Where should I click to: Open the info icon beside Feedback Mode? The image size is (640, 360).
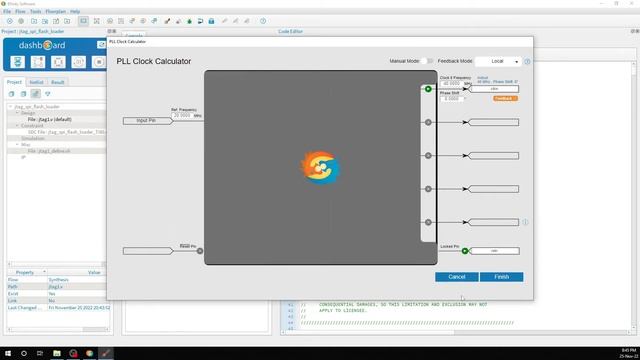(527, 61)
